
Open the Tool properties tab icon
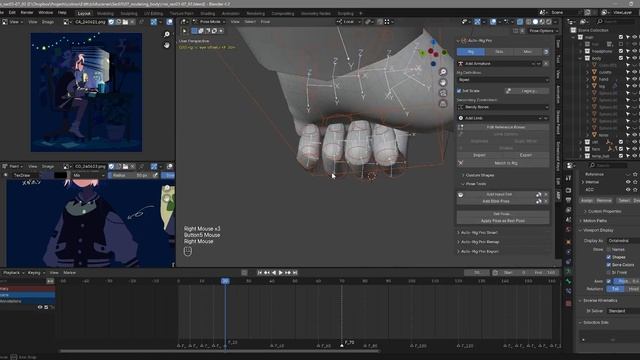[x=569, y=178]
